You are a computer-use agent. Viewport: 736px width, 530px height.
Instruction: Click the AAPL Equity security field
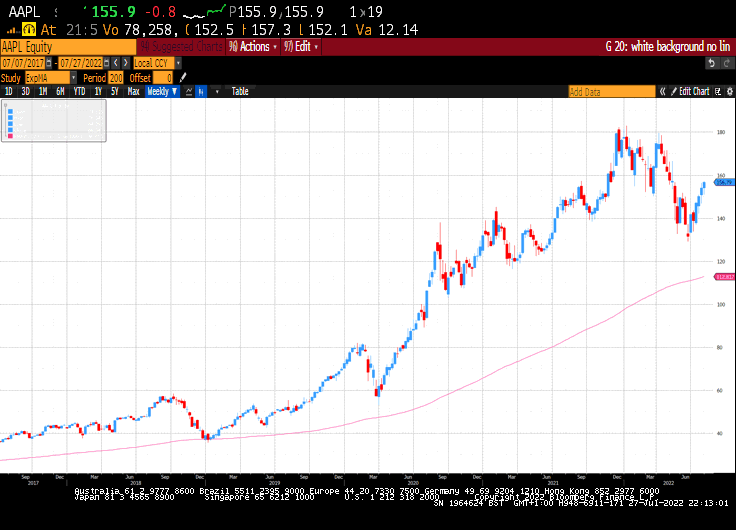pos(68,47)
